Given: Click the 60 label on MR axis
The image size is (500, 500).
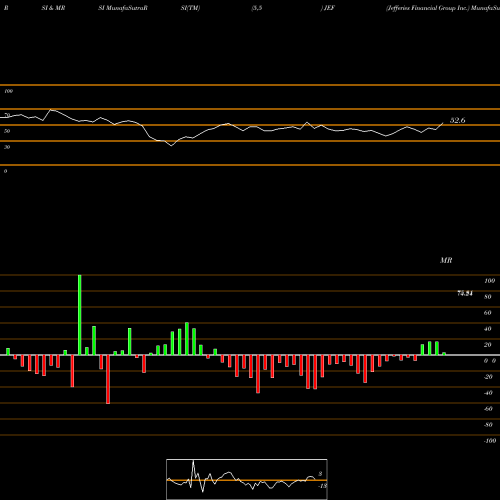Looking at the screenshot, I should click(x=488, y=313).
